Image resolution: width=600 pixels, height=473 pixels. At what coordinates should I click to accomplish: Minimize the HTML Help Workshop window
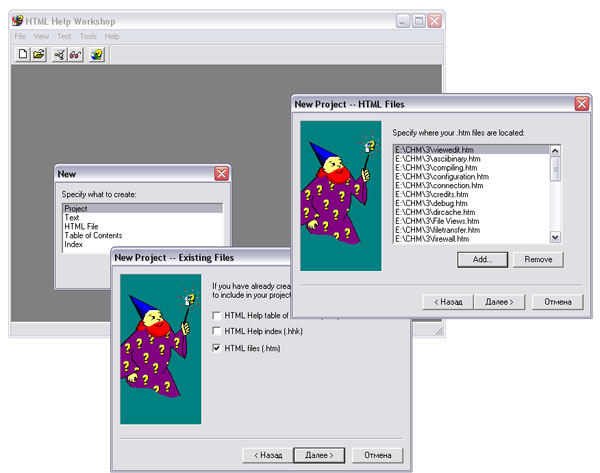click(403, 21)
